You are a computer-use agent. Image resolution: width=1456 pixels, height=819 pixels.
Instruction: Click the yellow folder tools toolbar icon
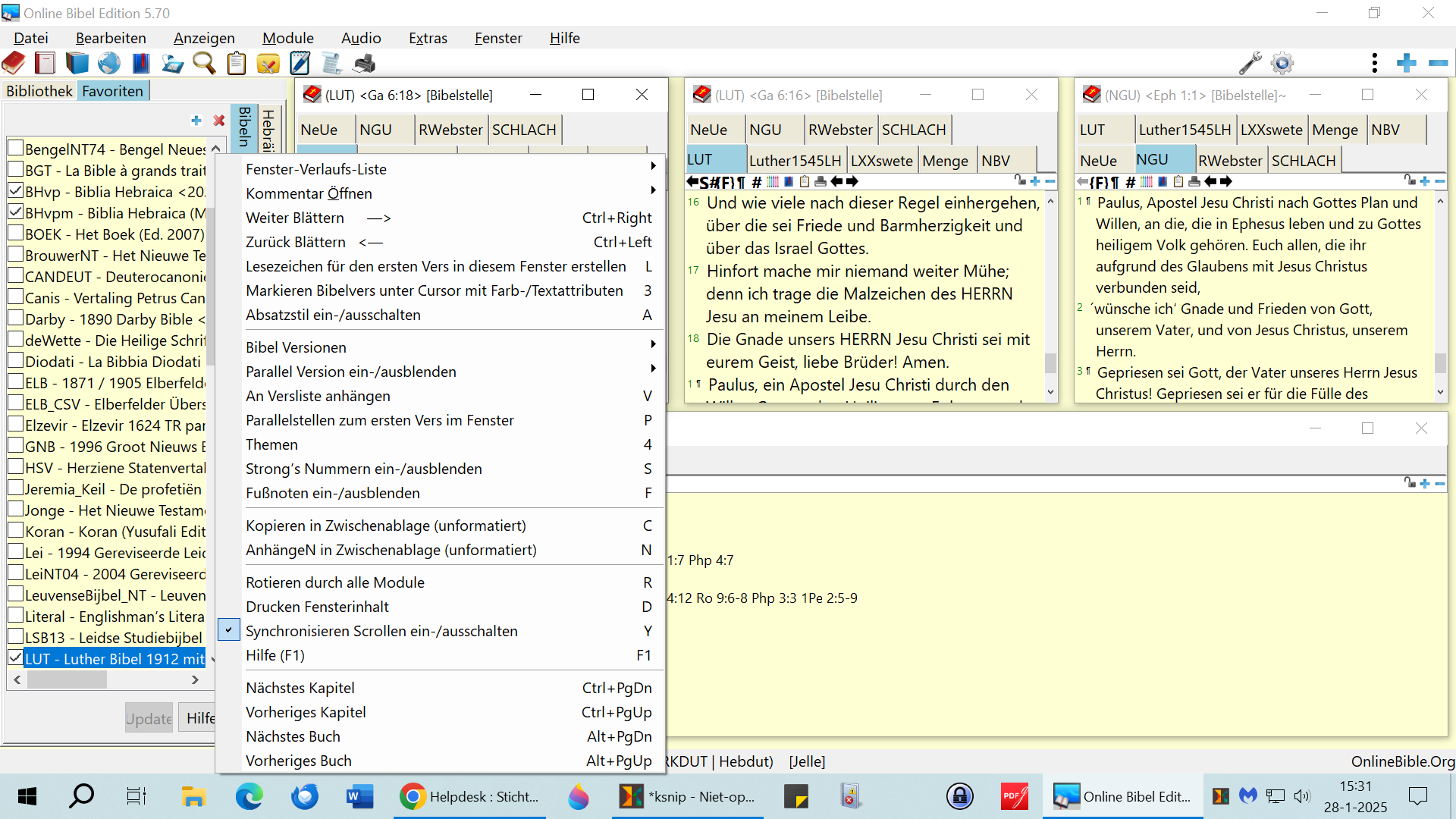[268, 64]
